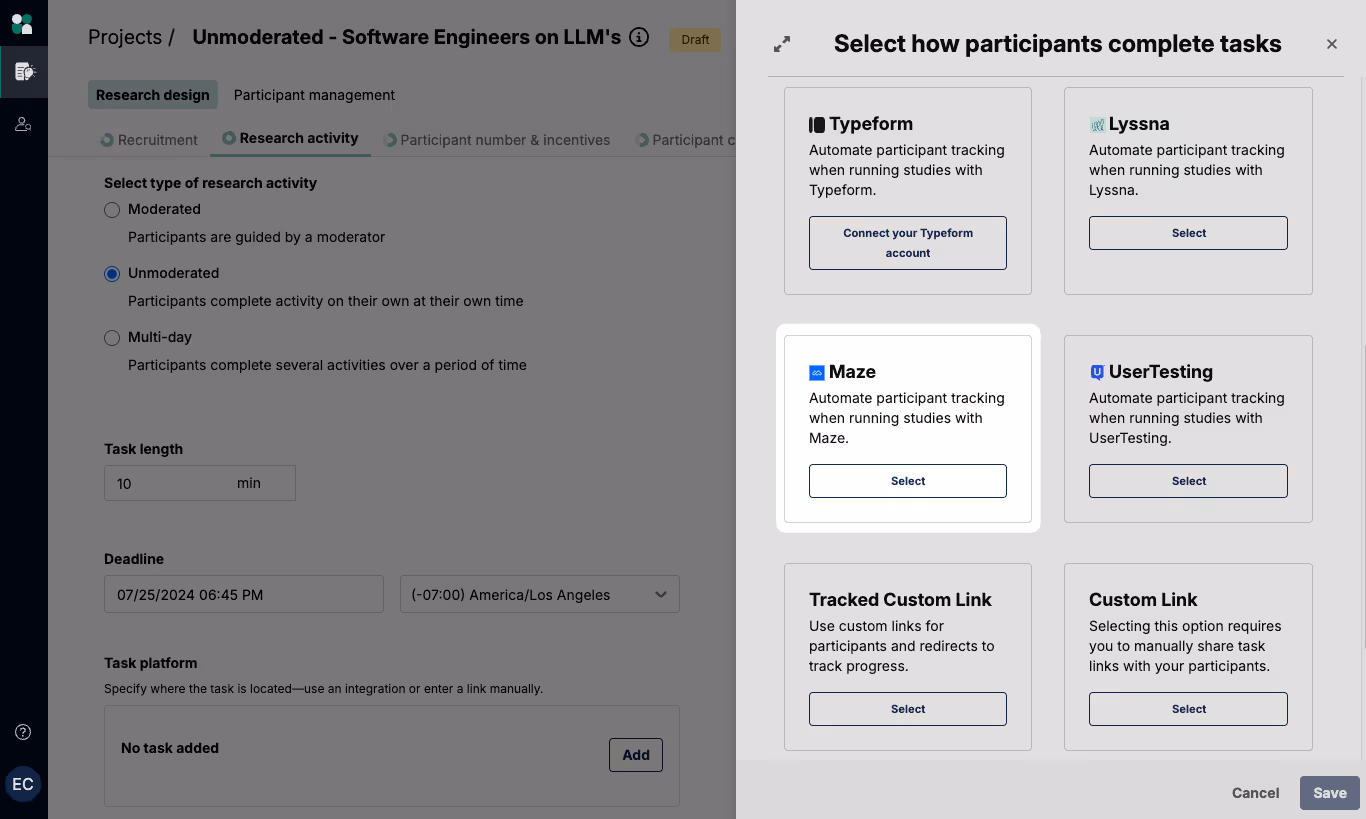The height and width of the screenshot is (819, 1366).
Task: Expand the side panel to full width
Action: (x=782, y=44)
